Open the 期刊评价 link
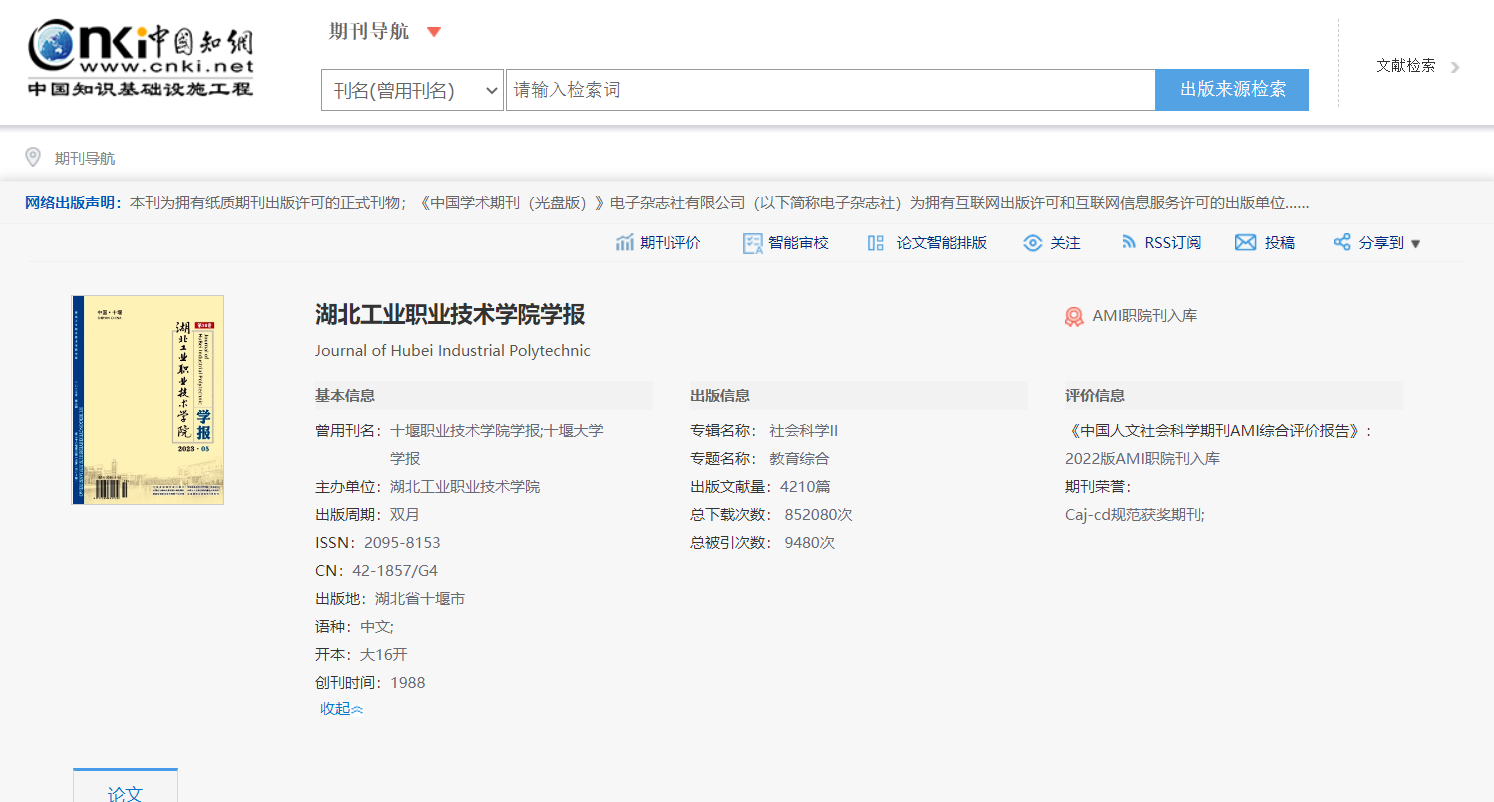 pyautogui.click(x=671, y=243)
